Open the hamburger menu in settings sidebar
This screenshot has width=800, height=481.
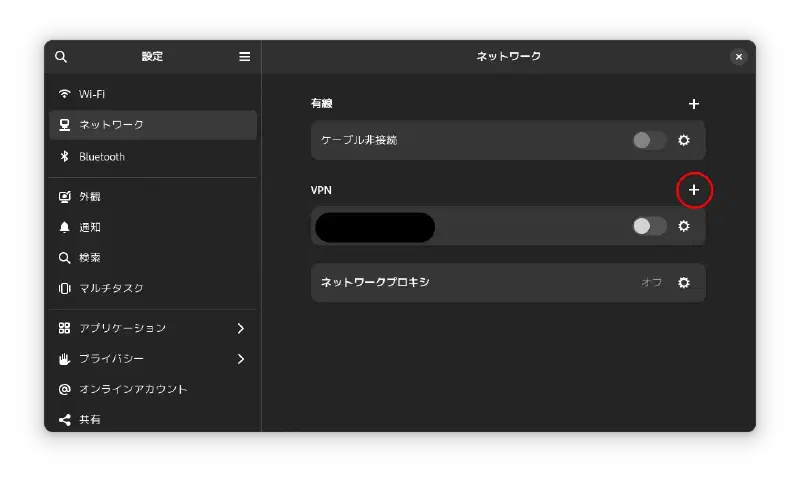point(244,57)
